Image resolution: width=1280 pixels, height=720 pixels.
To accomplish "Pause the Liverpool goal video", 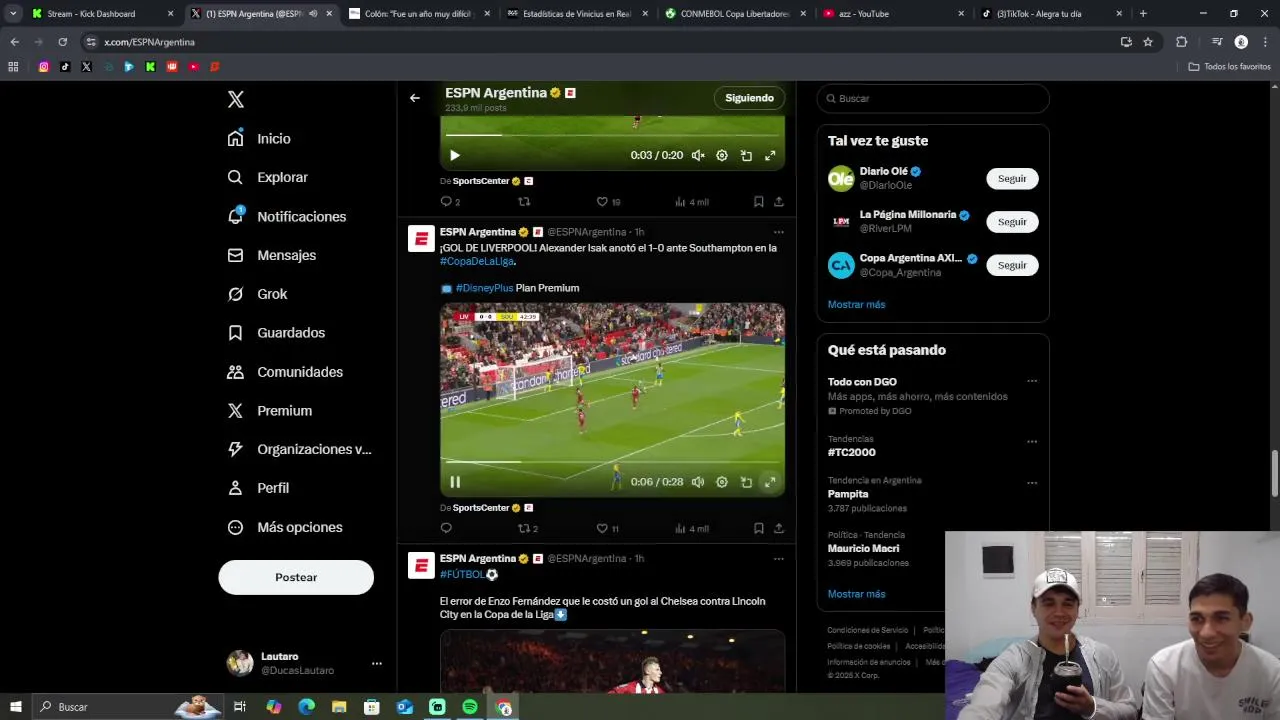I will [x=455, y=482].
